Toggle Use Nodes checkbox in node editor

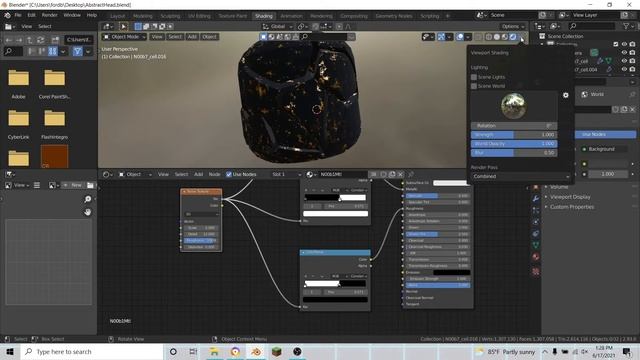(229, 174)
